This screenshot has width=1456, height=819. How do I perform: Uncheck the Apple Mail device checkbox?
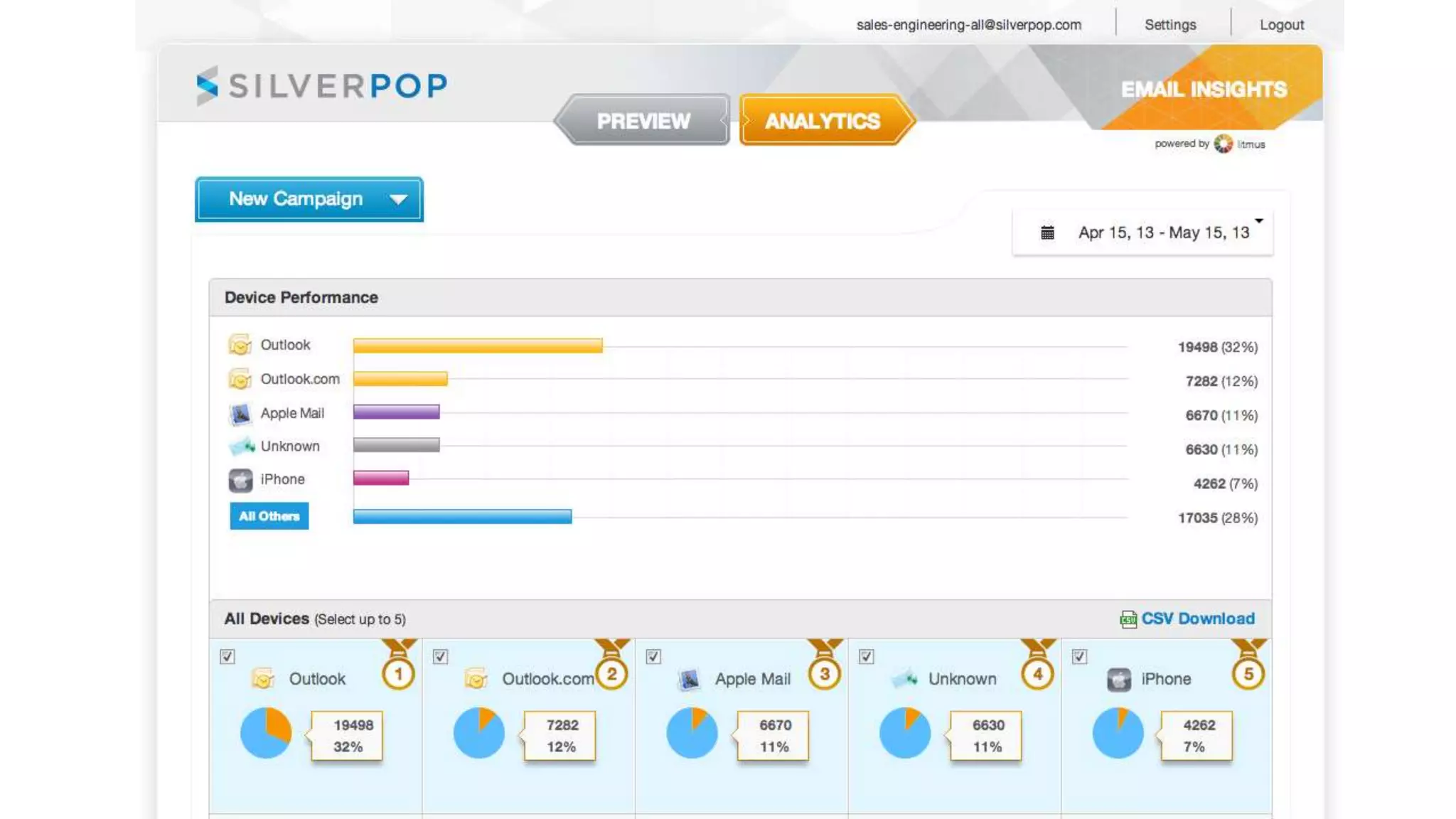pos(653,656)
